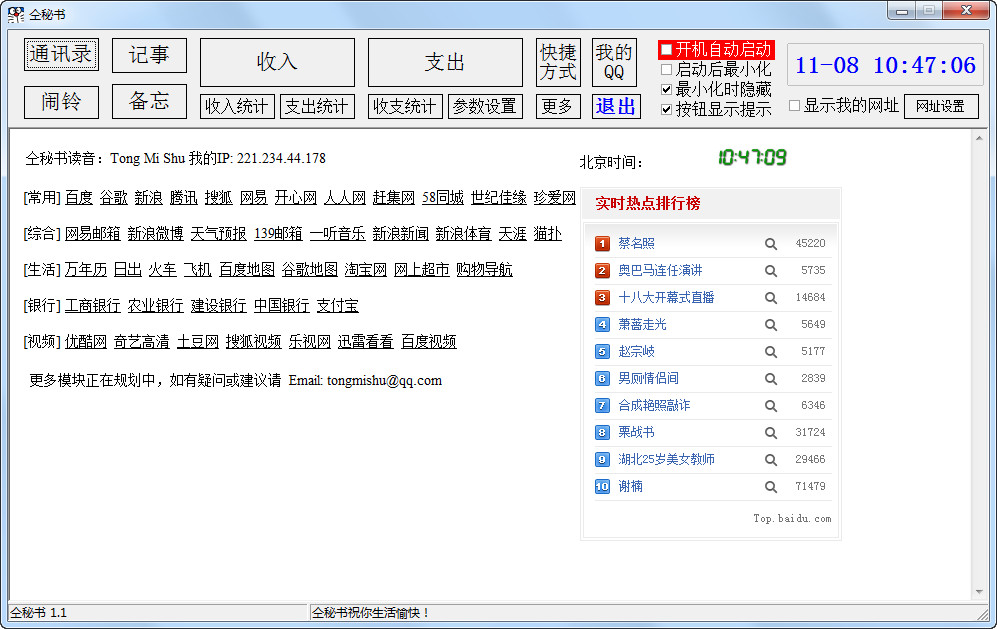Click 我的QQ button
Image resolution: width=997 pixels, height=629 pixels.
point(614,62)
